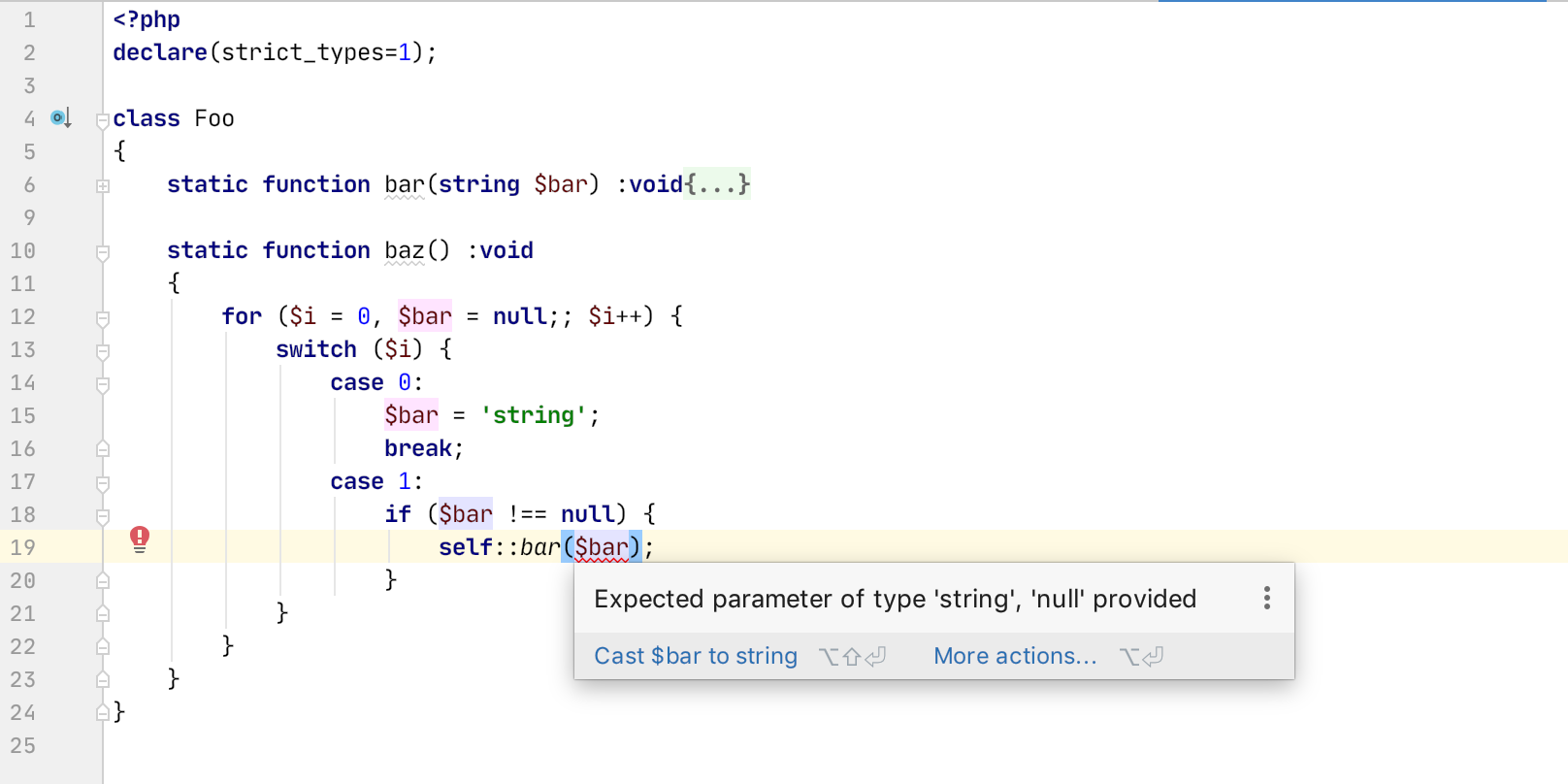Click the $bar assignment on line 15
This screenshot has width=1568, height=784.
(411, 415)
